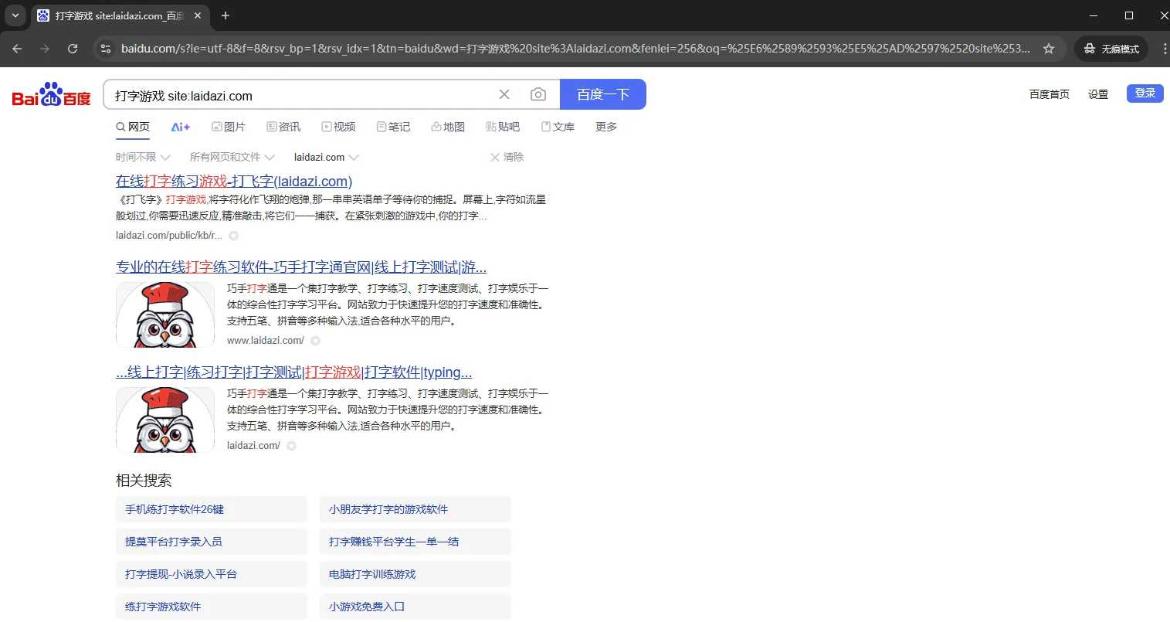The width and height of the screenshot is (1170, 622).
Task: Switch to the 地图 tab
Action: 448,127
